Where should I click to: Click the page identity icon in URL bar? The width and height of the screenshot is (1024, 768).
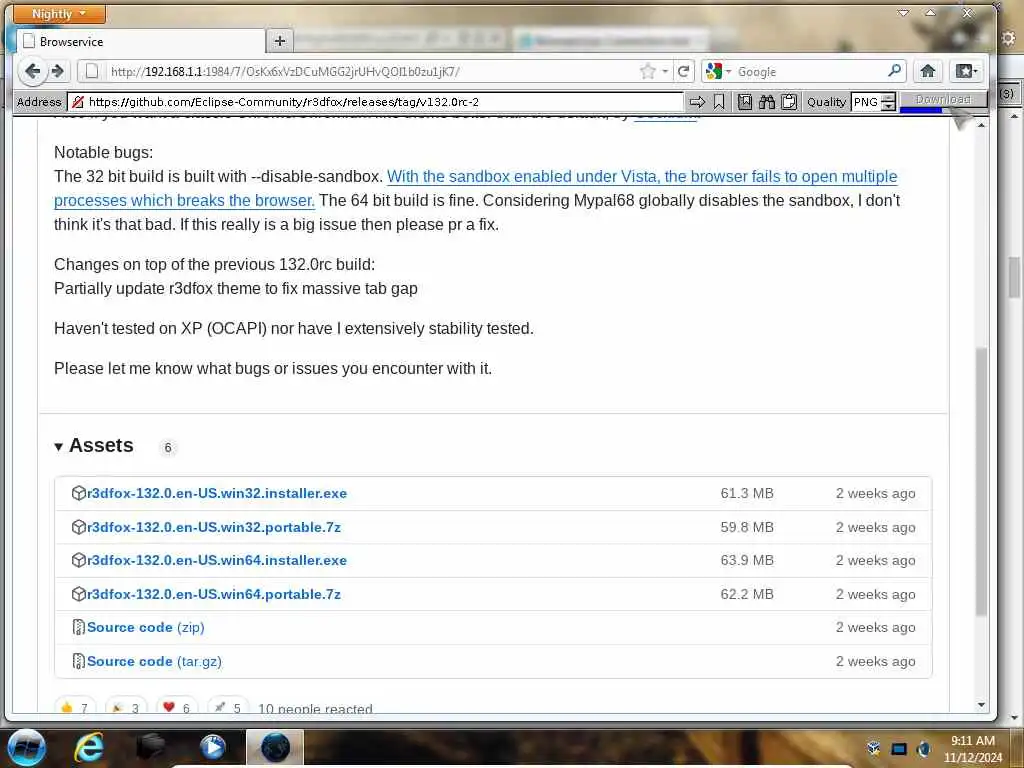tap(92, 71)
